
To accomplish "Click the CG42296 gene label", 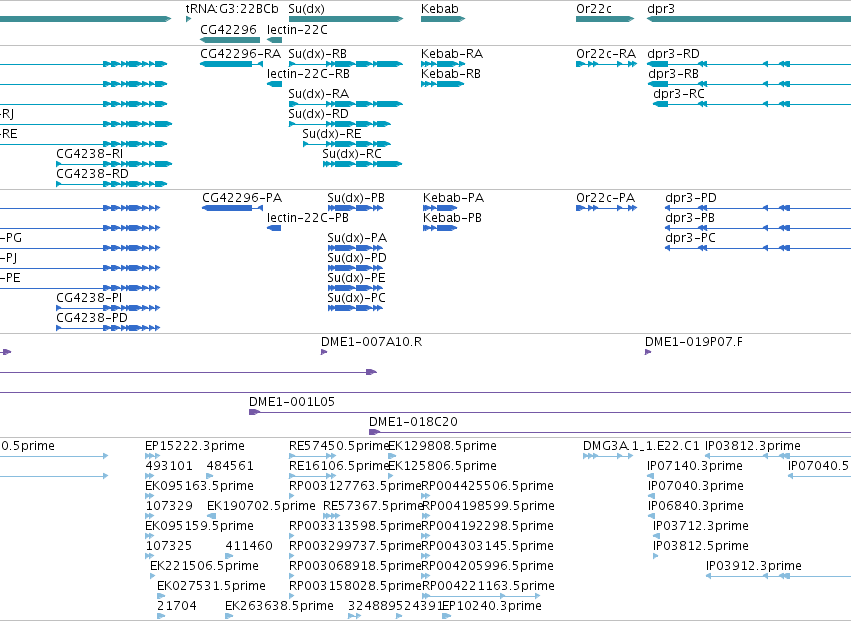I will (x=228, y=29).
